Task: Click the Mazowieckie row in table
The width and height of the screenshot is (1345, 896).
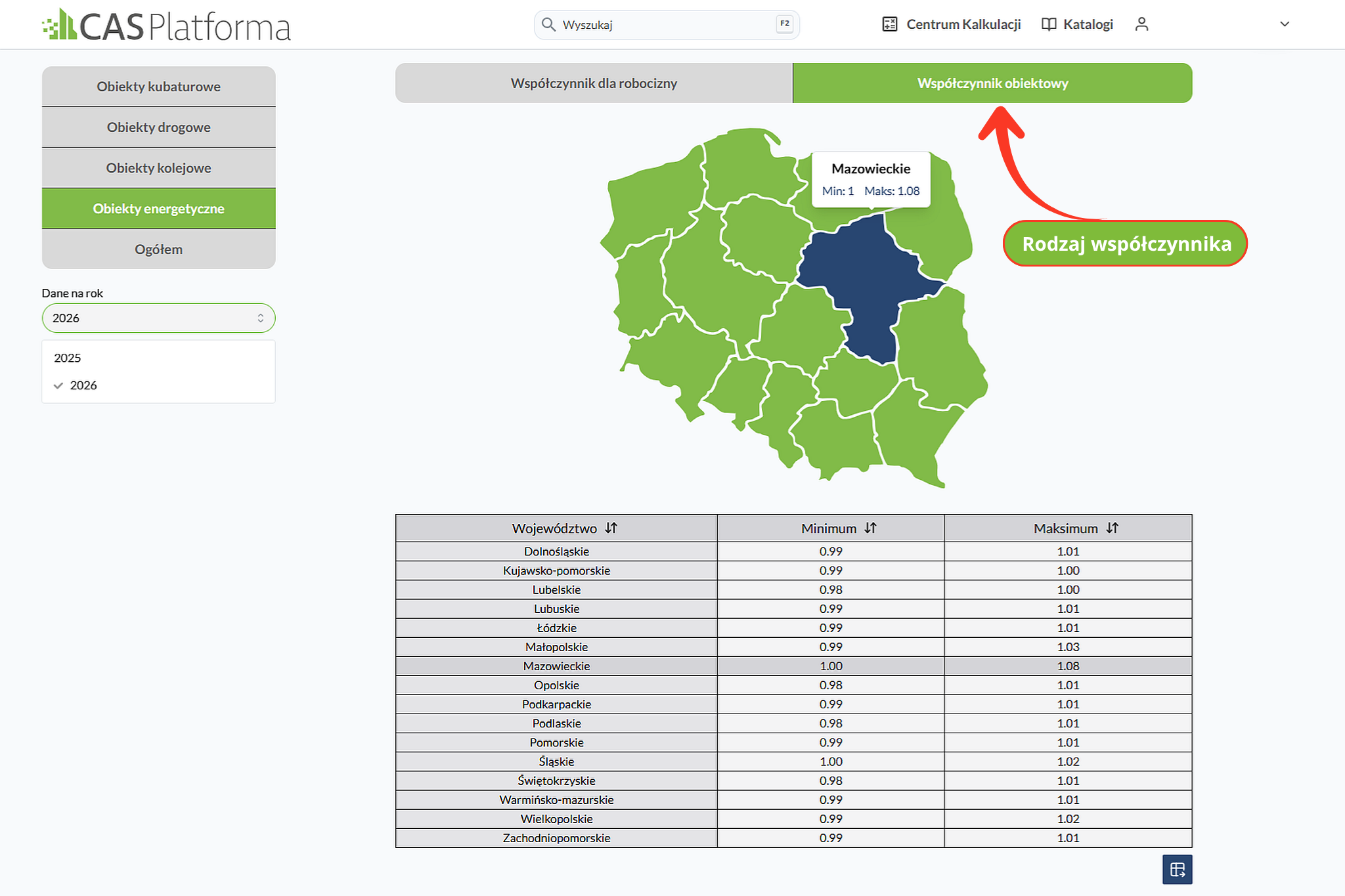Action: (x=793, y=666)
